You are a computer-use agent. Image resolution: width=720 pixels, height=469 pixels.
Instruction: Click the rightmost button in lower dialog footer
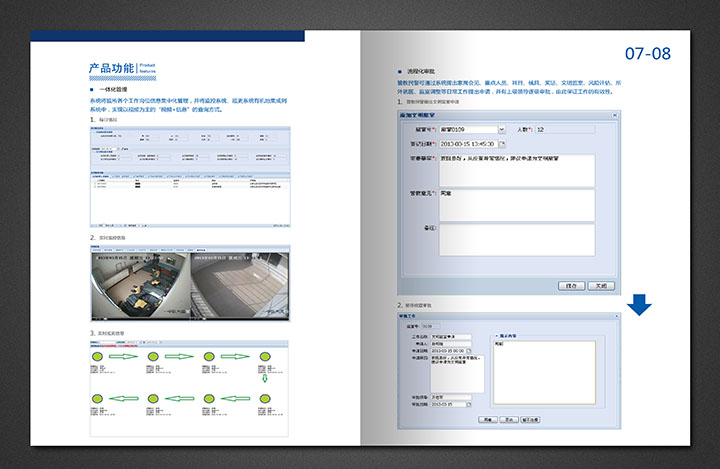530,420
